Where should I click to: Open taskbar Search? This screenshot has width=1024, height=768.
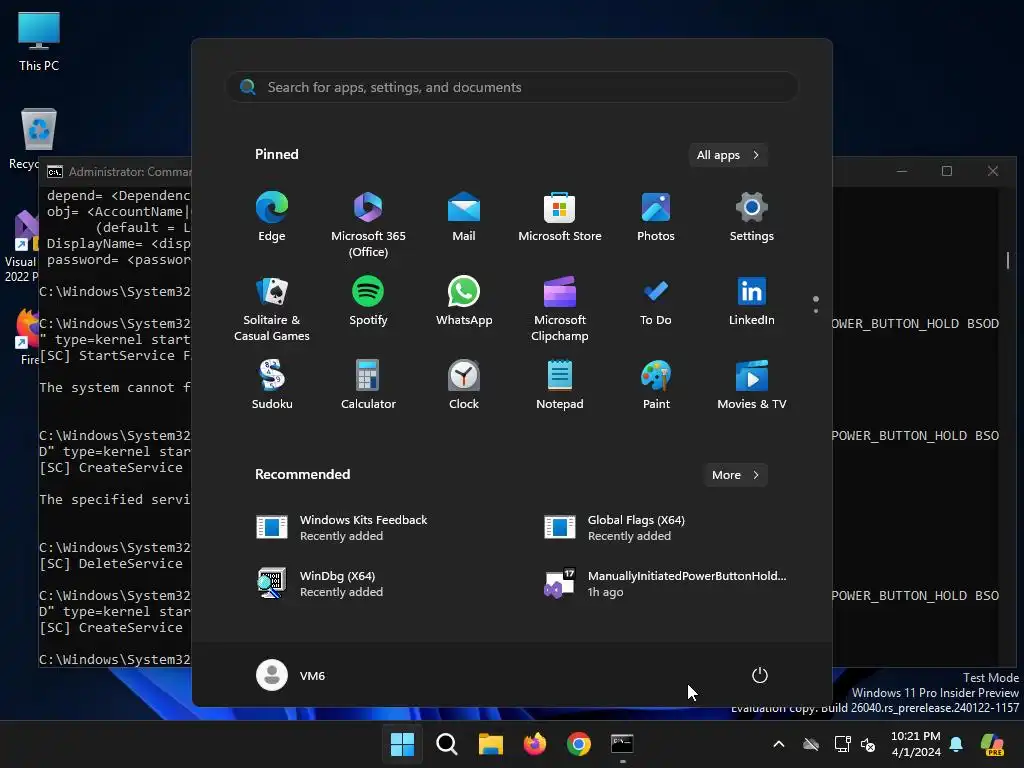(x=447, y=744)
